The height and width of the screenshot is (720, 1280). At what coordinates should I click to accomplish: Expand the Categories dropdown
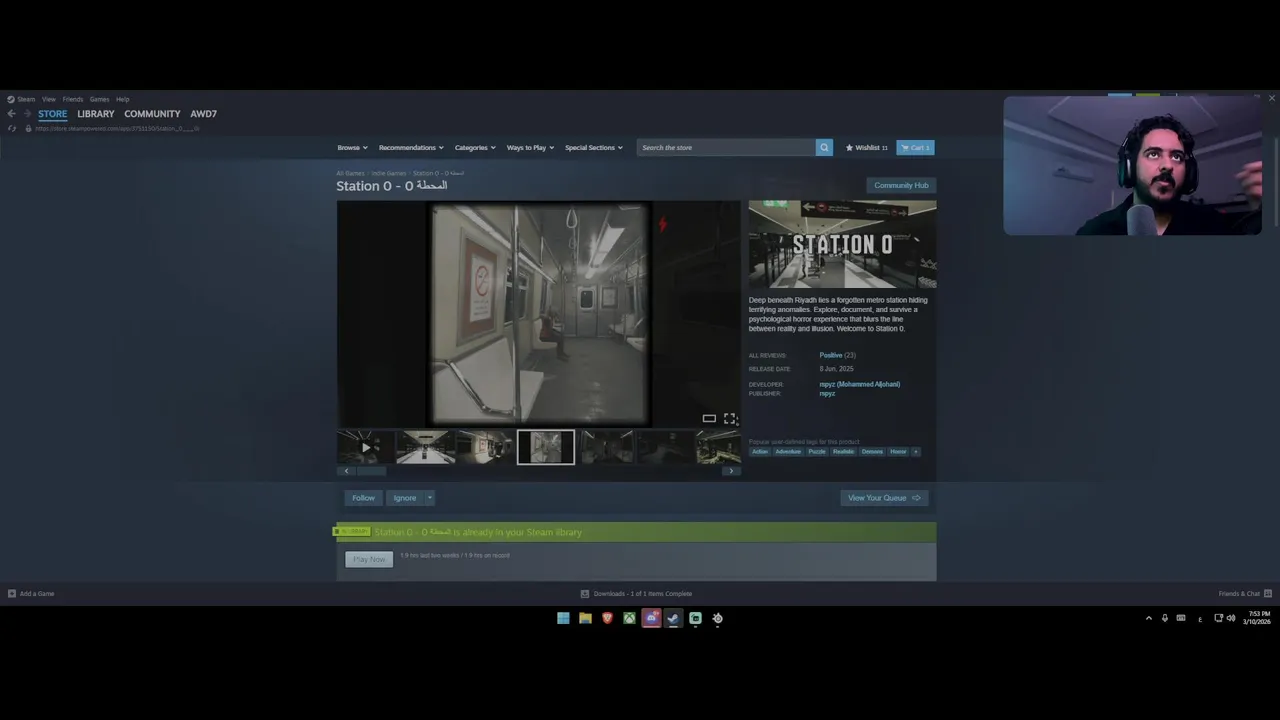[475, 147]
